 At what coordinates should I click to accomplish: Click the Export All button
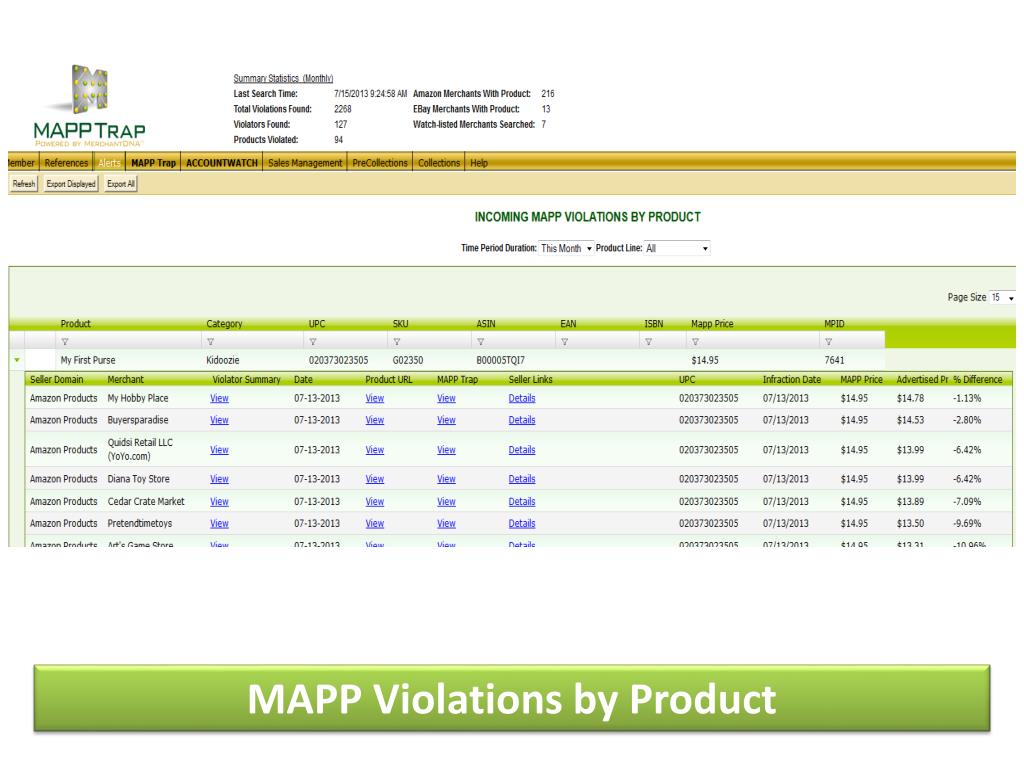click(x=121, y=184)
